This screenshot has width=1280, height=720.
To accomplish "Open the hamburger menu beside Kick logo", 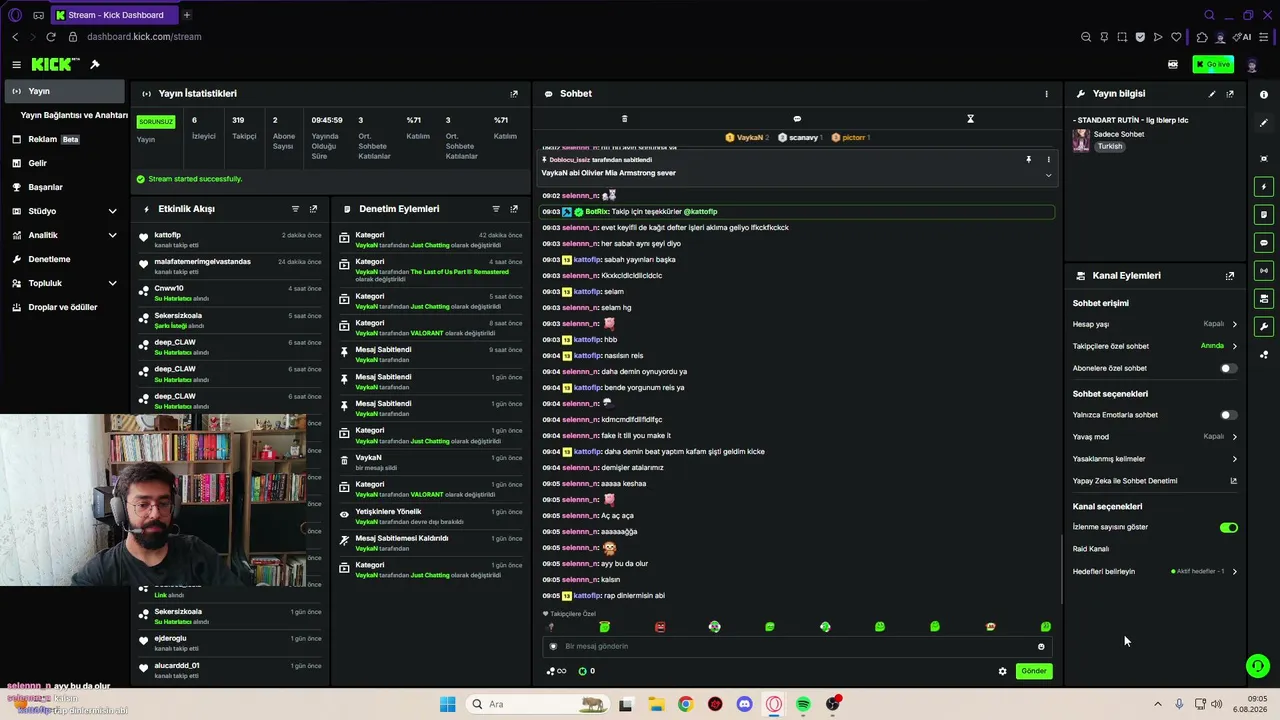I will pos(16,64).
